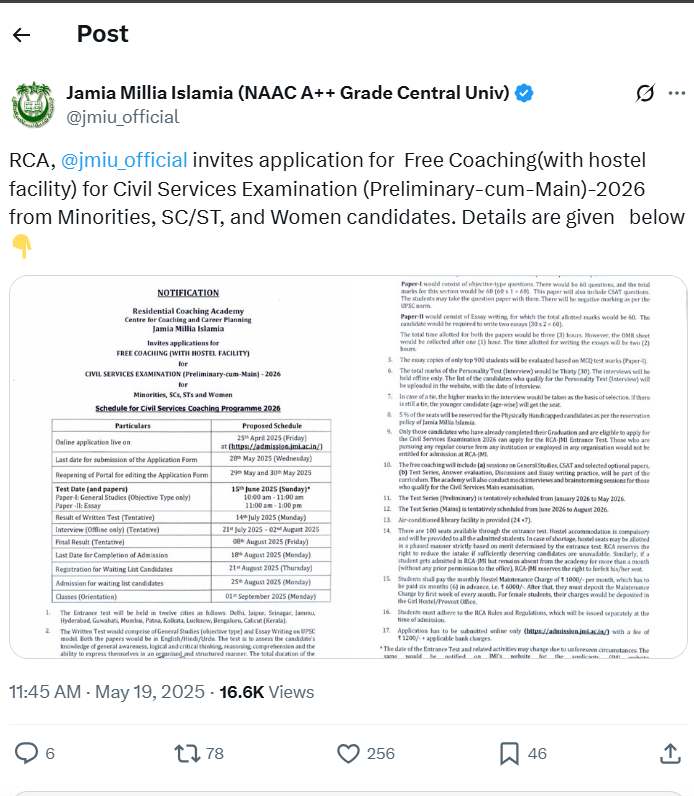Open the Grok explain-post icon
This screenshot has width=694, height=796.
tap(645, 94)
